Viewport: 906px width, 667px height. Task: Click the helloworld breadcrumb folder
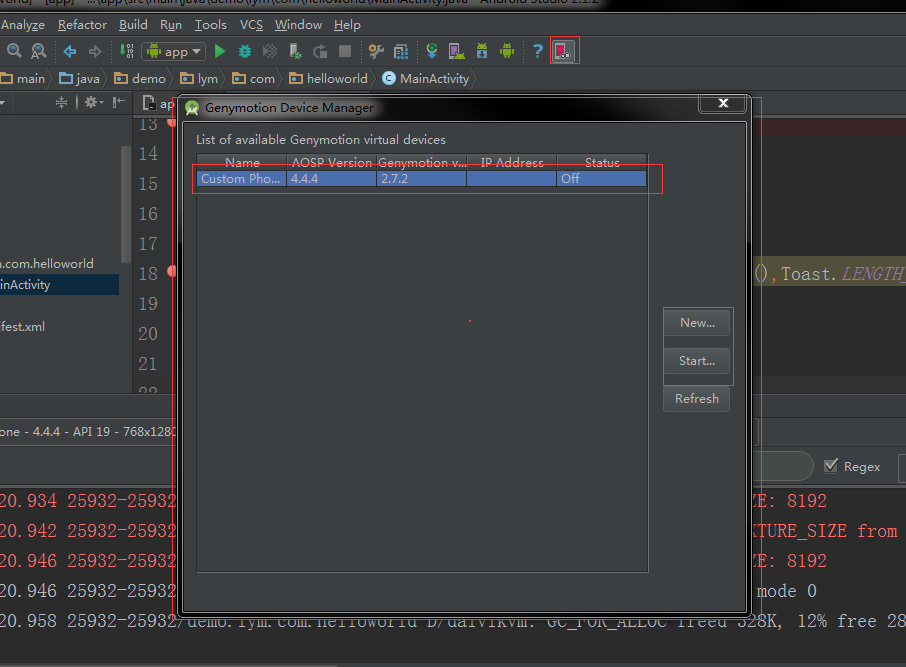click(x=328, y=79)
